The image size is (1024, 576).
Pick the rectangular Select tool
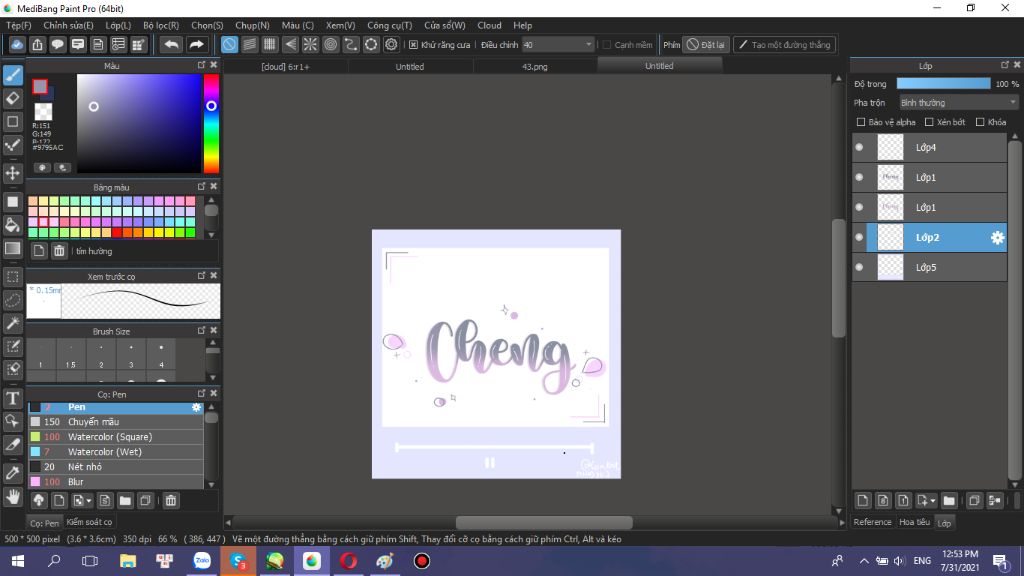point(13,277)
